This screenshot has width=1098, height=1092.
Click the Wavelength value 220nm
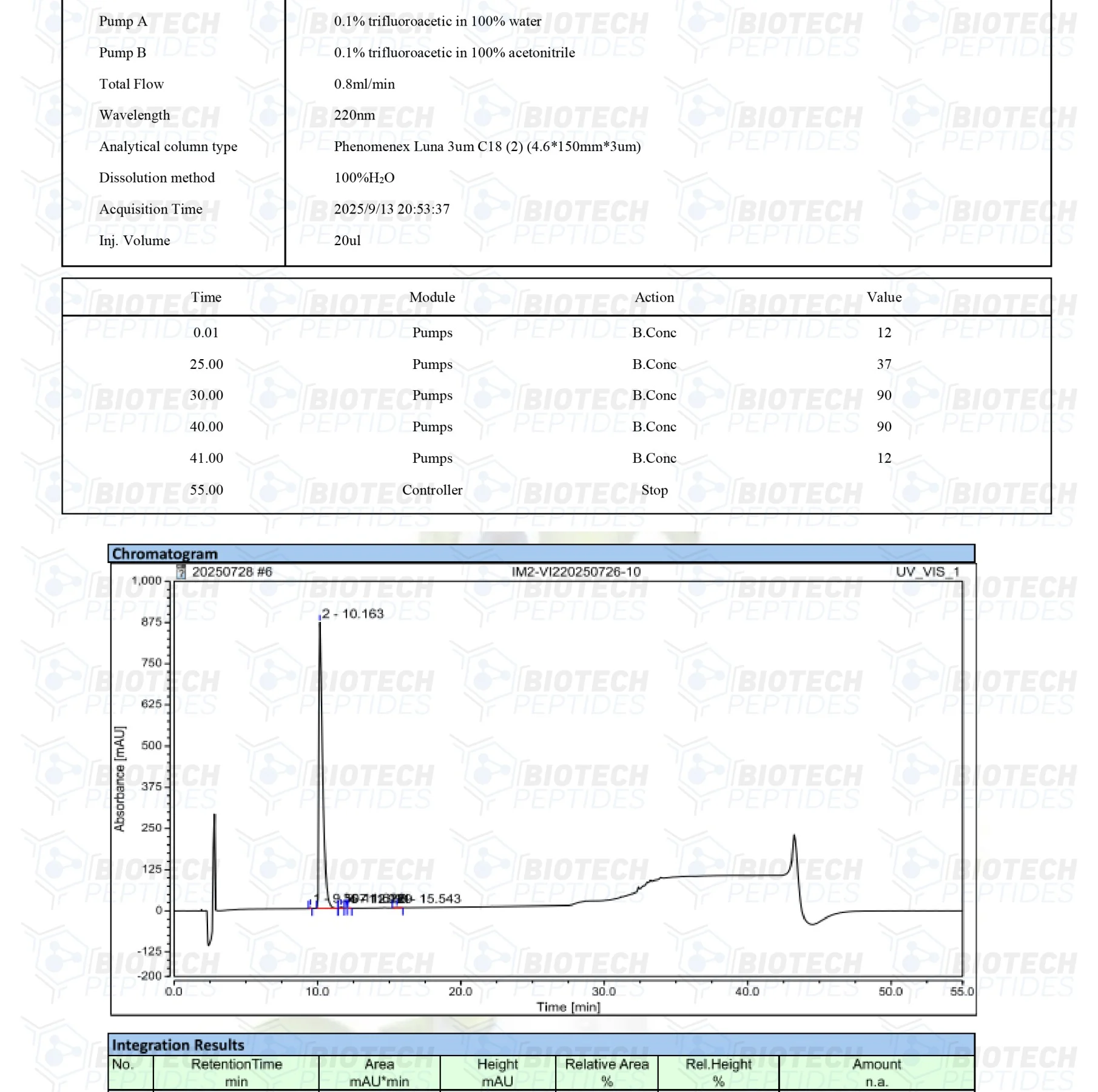354,115
